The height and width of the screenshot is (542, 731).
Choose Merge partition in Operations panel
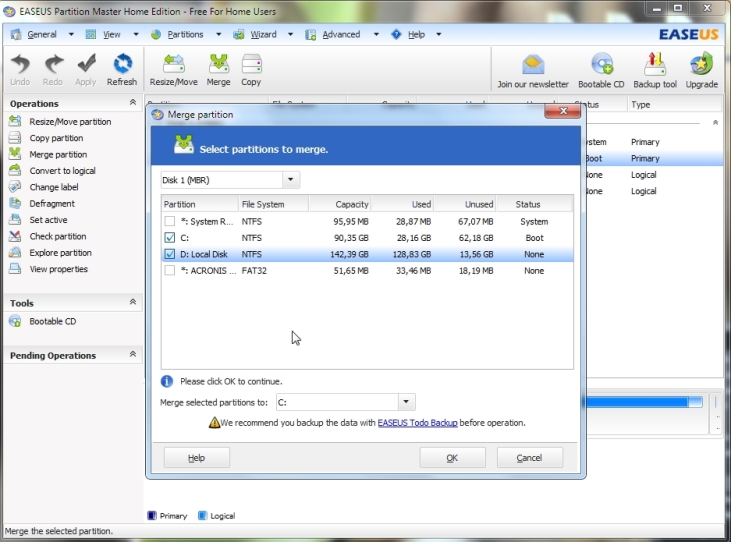pyautogui.click(x=58, y=154)
